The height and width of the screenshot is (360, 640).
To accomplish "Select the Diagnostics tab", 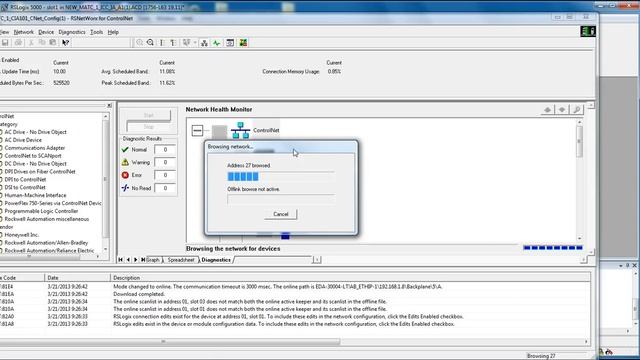I will [216, 260].
